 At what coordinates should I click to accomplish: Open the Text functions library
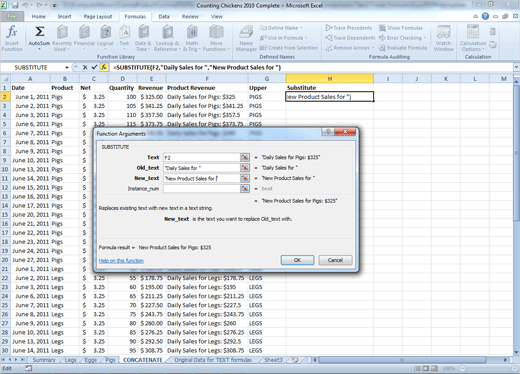point(124,38)
